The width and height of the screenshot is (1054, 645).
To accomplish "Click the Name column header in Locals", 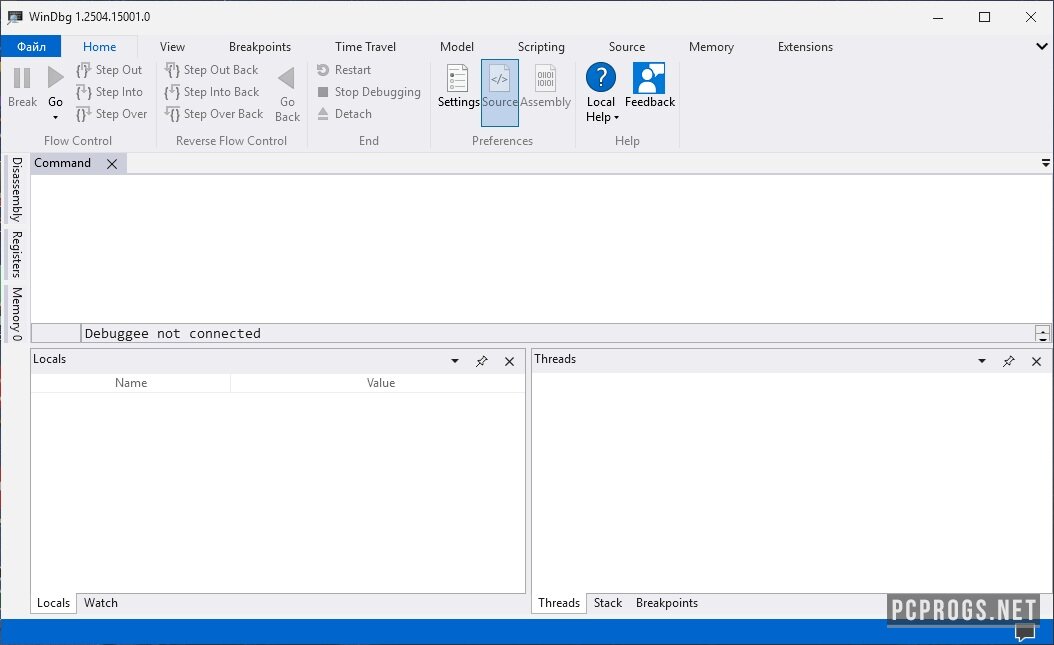I will [130, 383].
